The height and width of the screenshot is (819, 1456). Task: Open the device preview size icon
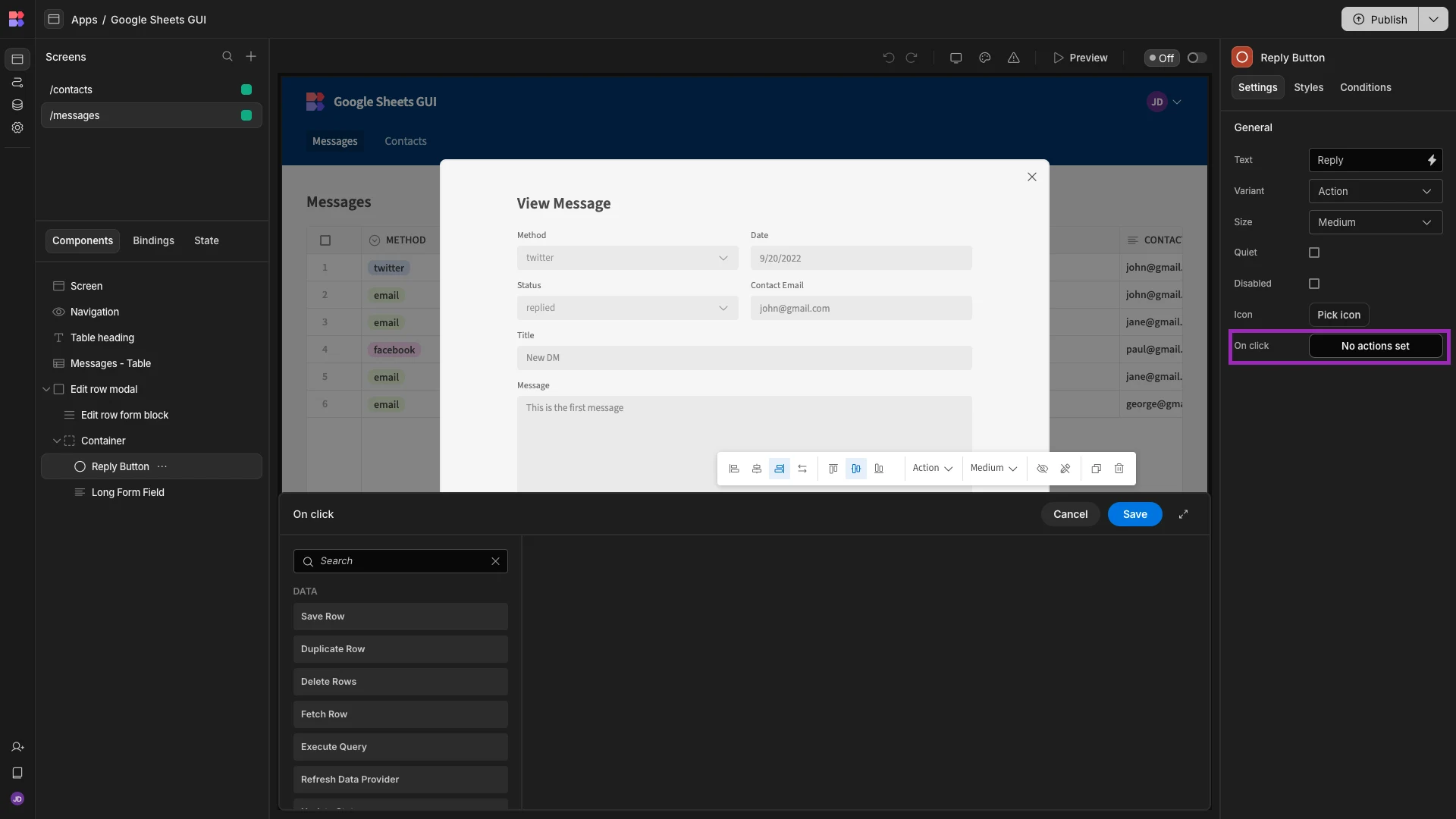(x=956, y=58)
